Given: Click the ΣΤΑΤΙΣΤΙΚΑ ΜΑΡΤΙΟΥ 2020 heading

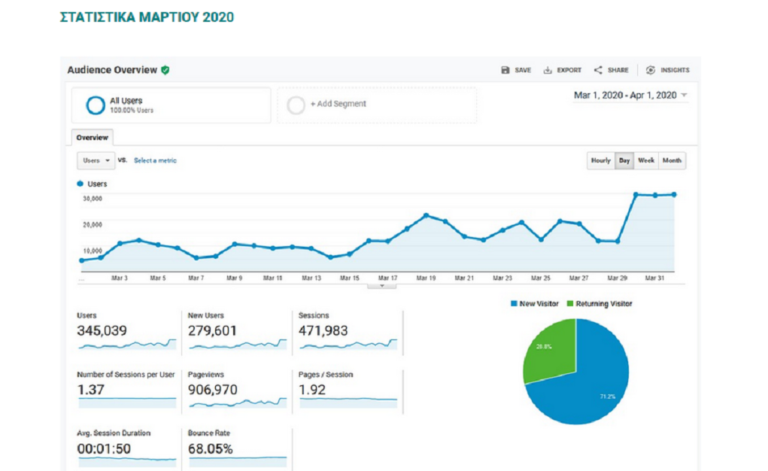Looking at the screenshot, I should [x=147, y=17].
